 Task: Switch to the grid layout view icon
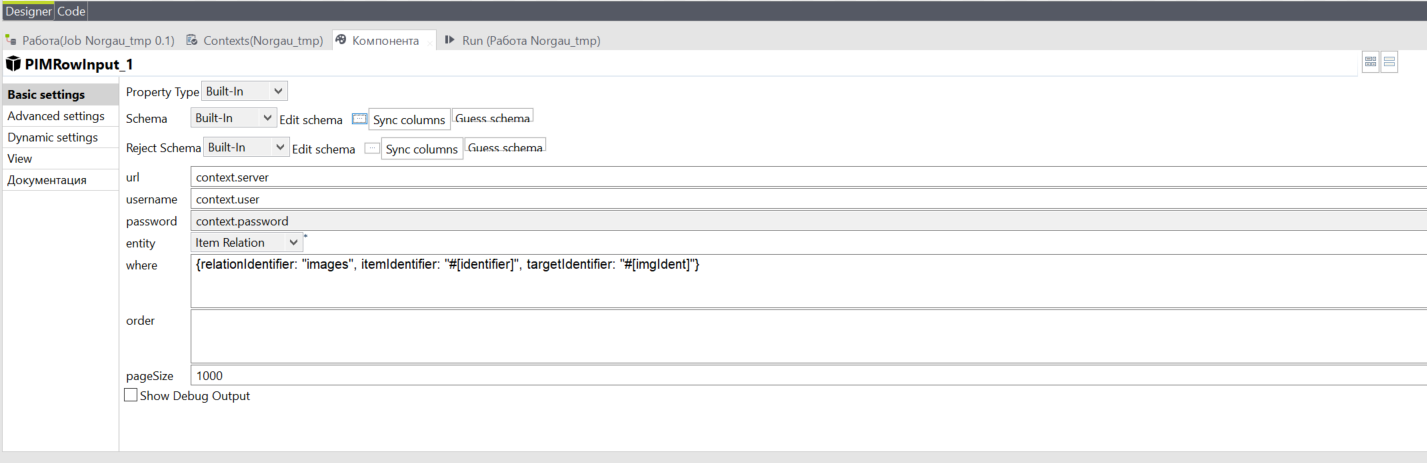(x=1370, y=63)
